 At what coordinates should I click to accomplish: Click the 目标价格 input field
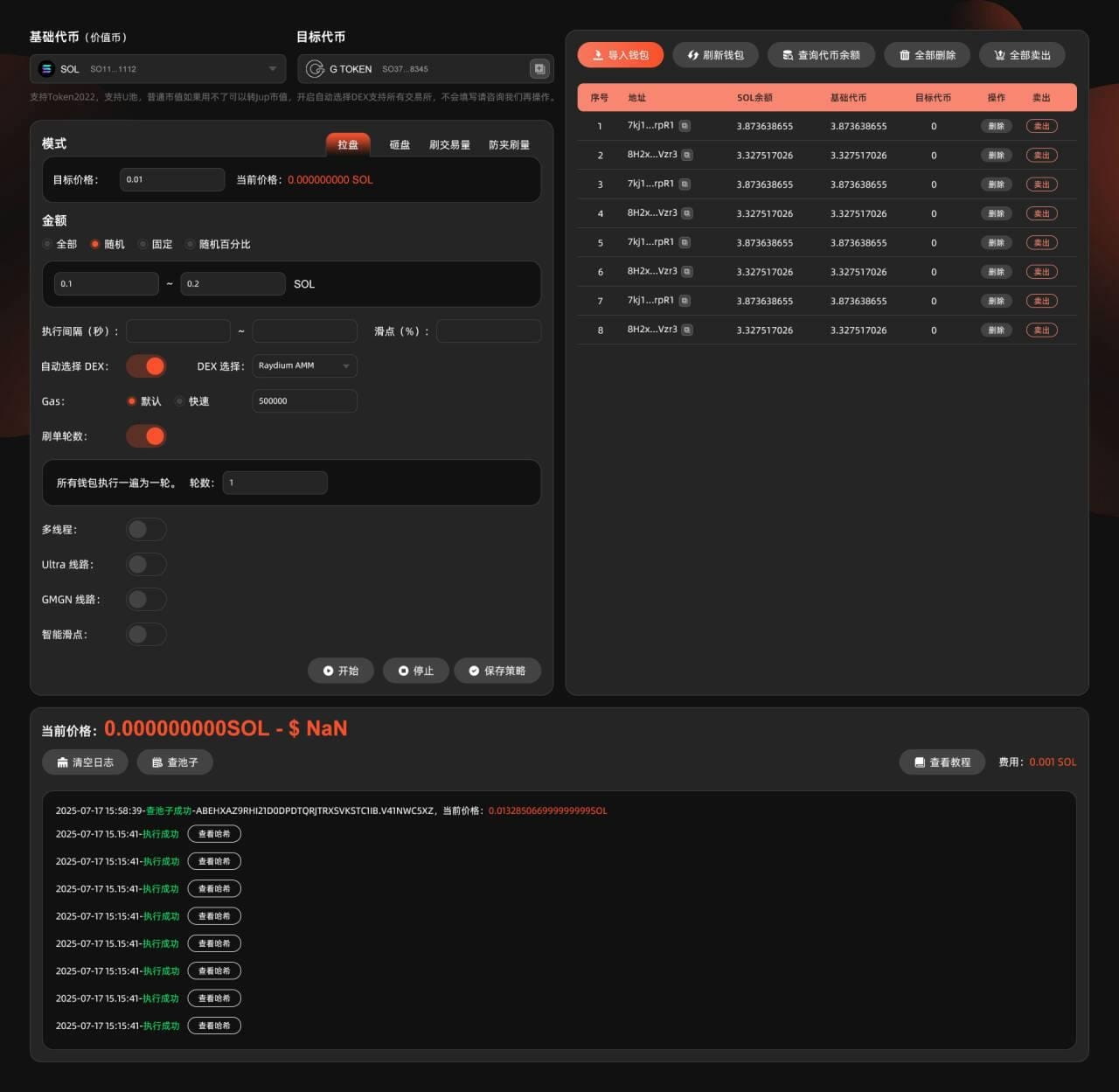pyautogui.click(x=172, y=179)
